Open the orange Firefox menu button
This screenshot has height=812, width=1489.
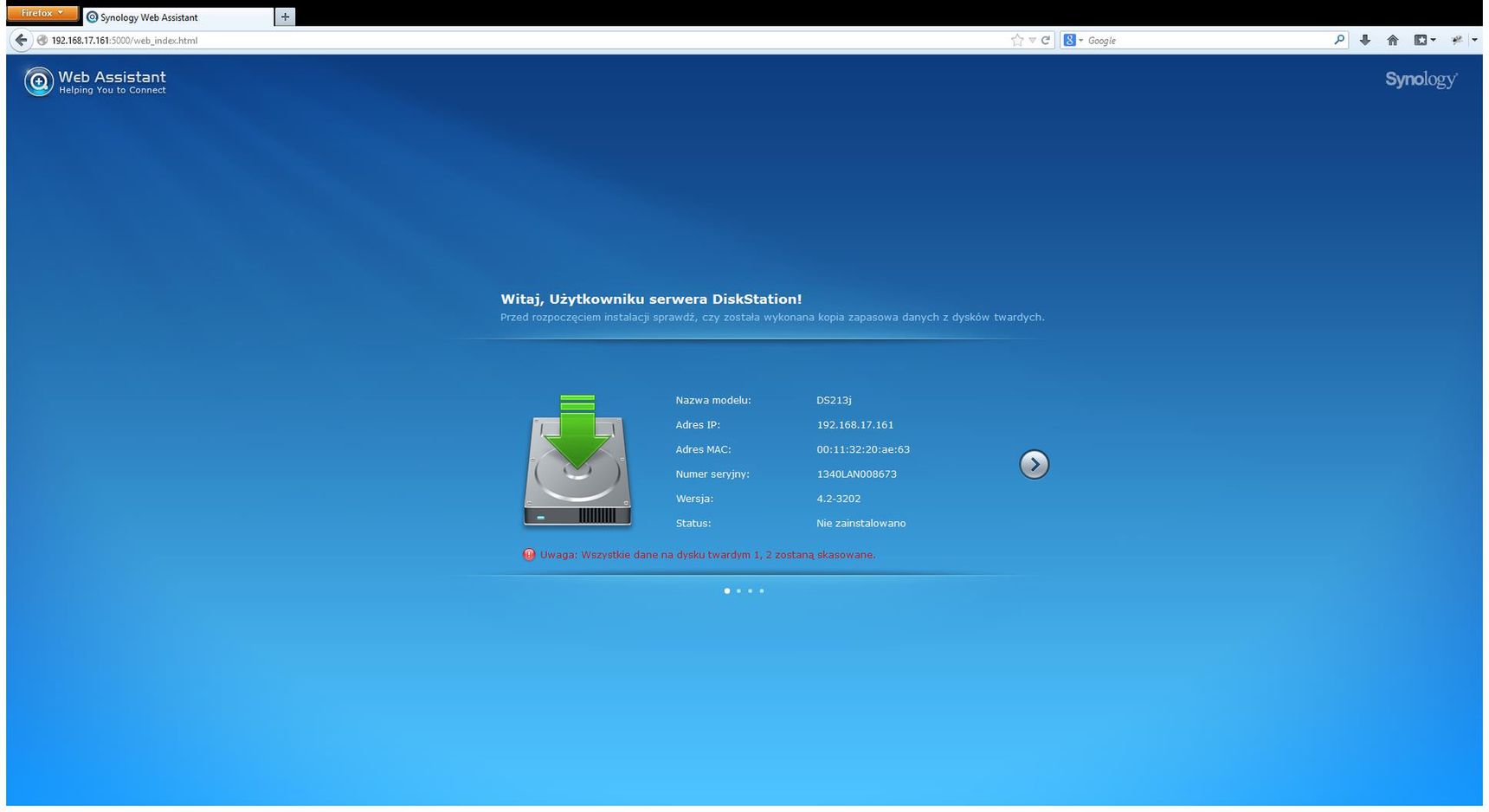(x=42, y=14)
